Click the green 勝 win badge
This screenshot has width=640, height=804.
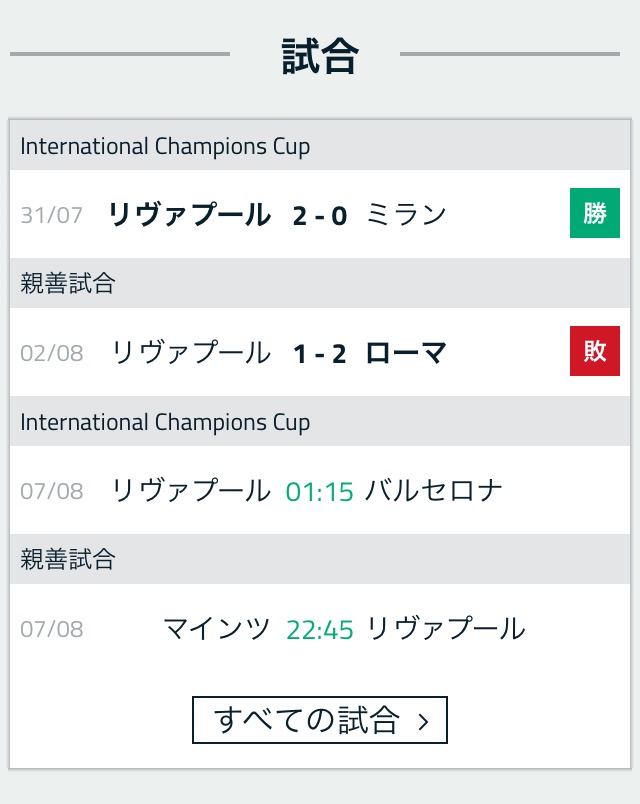595,214
